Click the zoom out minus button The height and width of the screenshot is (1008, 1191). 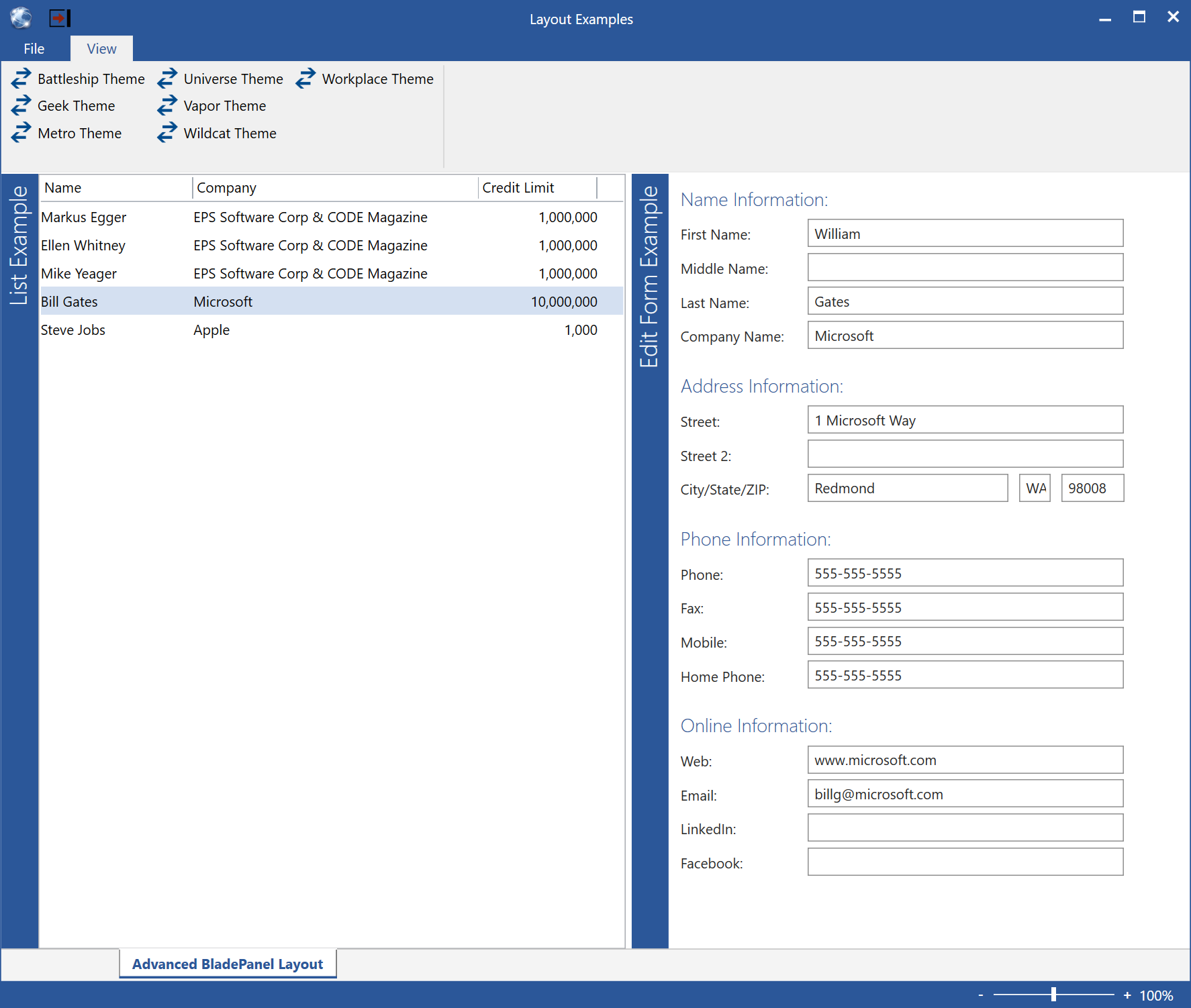(x=981, y=995)
